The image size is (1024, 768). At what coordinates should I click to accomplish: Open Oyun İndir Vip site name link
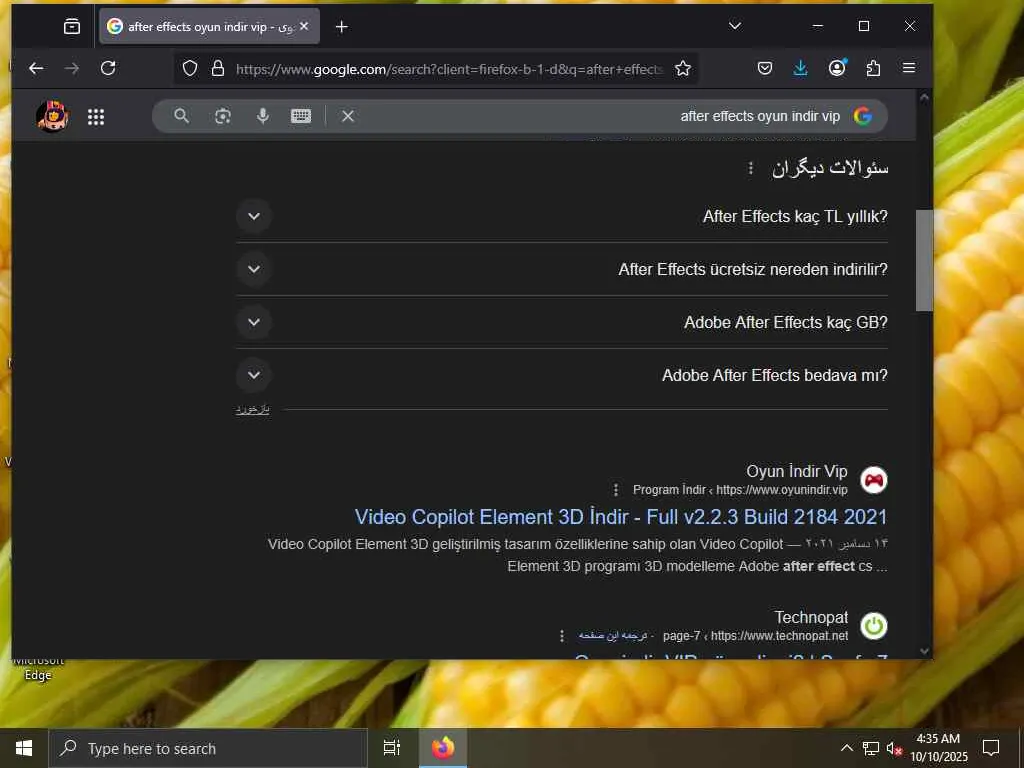click(x=797, y=472)
